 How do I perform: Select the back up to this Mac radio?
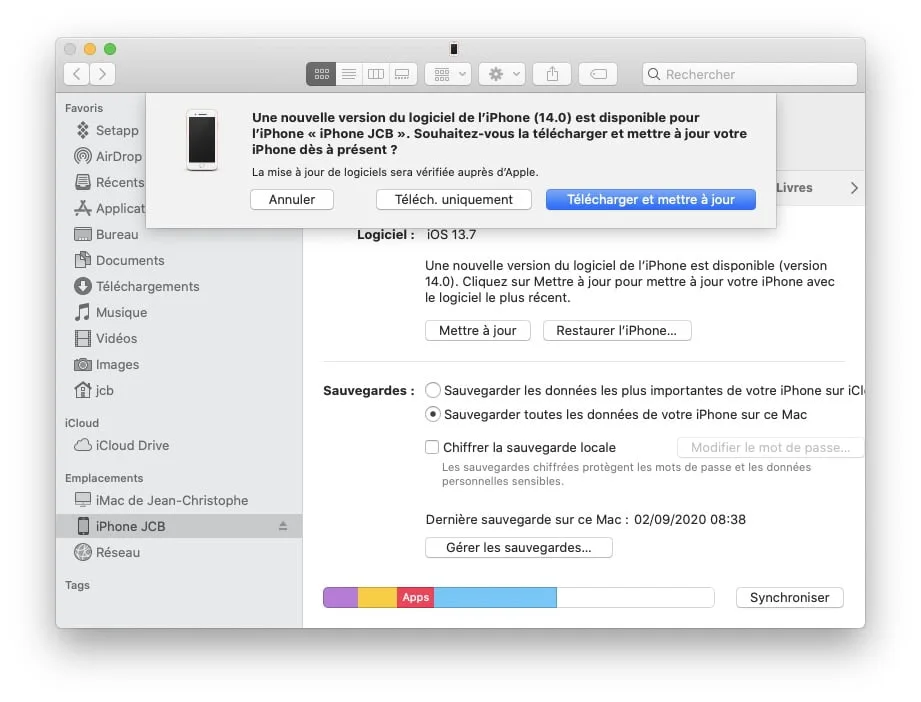[433, 414]
